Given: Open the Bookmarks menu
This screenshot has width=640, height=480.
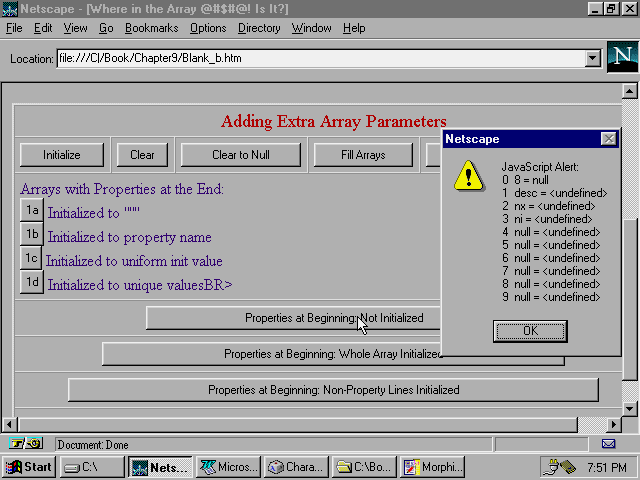Looking at the screenshot, I should [x=151, y=28].
